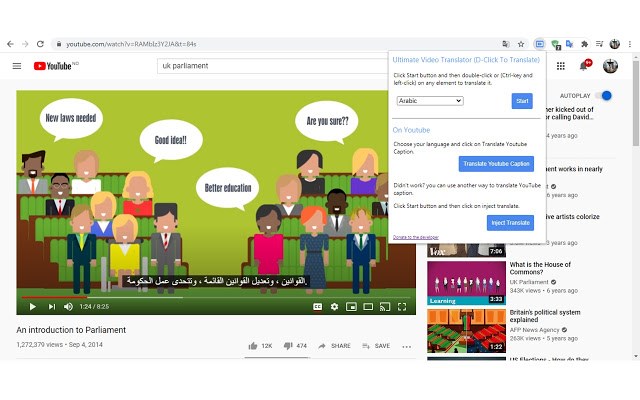640x400 pixels.
Task: Go forward in browser history
Action: 25,44
